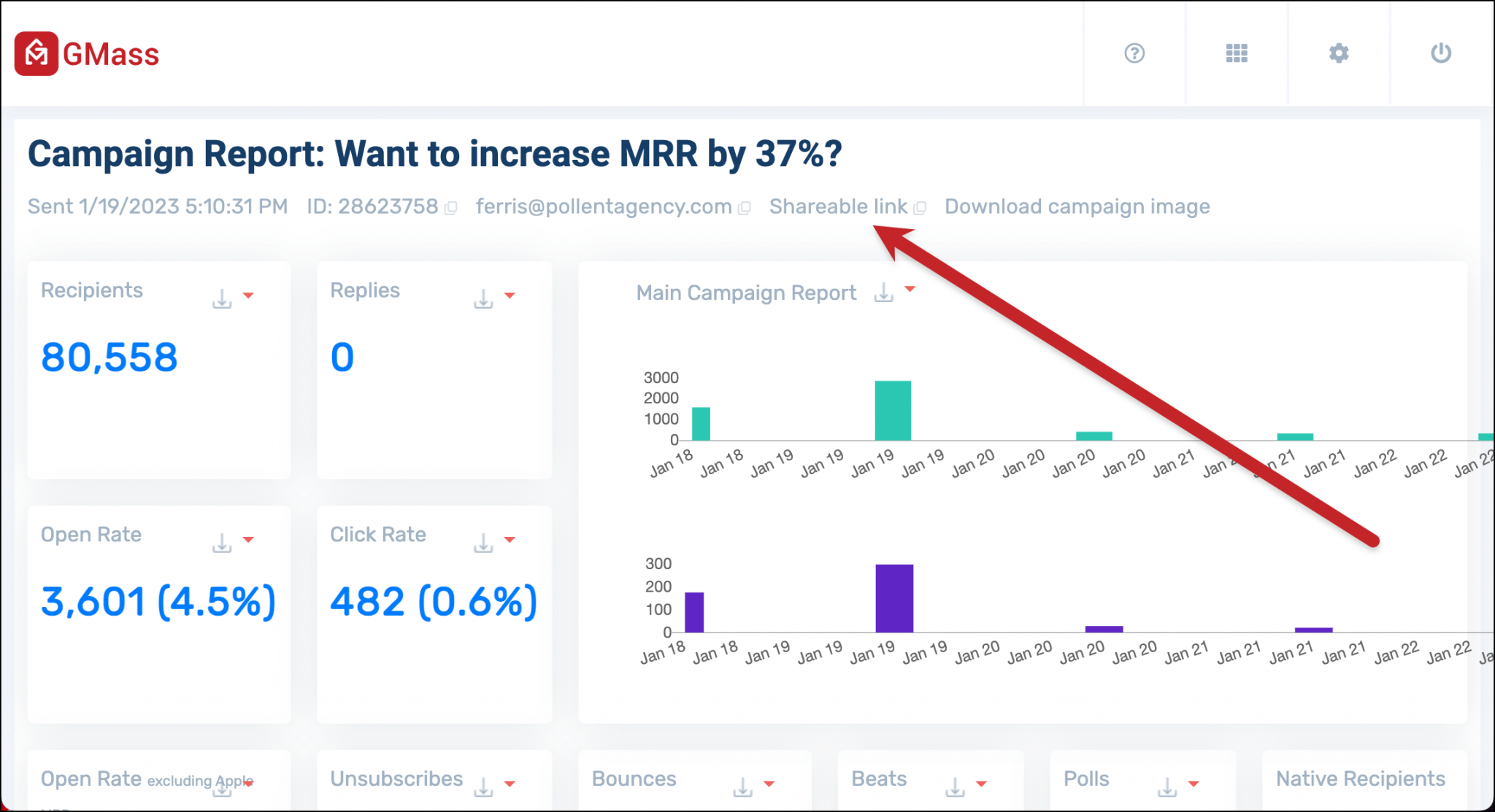Open the GMass apps grid icon
The image size is (1495, 812).
click(x=1237, y=53)
